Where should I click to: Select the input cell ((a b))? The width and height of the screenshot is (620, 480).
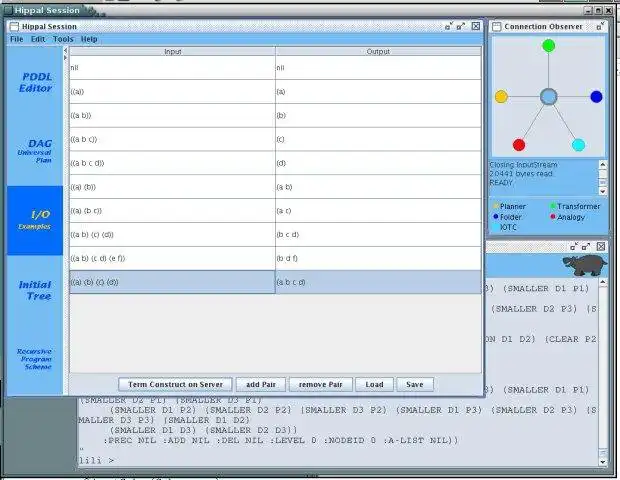tap(172, 115)
